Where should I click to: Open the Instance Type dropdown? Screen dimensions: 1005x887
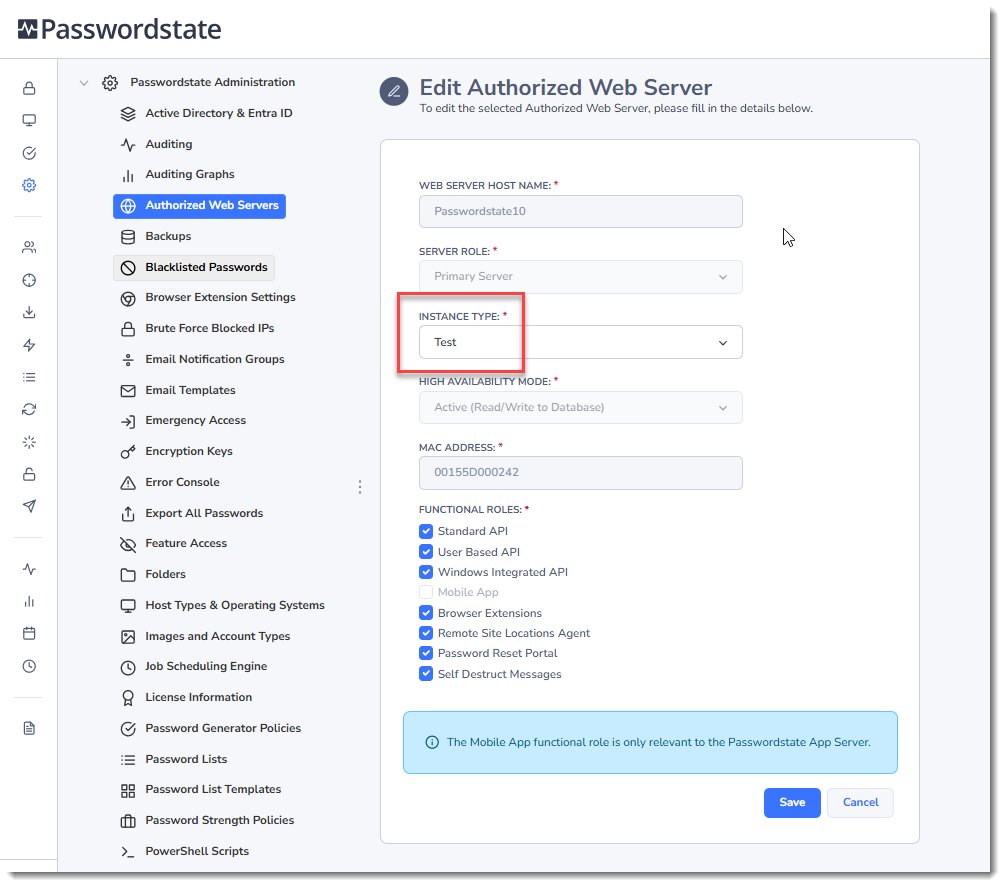point(581,342)
